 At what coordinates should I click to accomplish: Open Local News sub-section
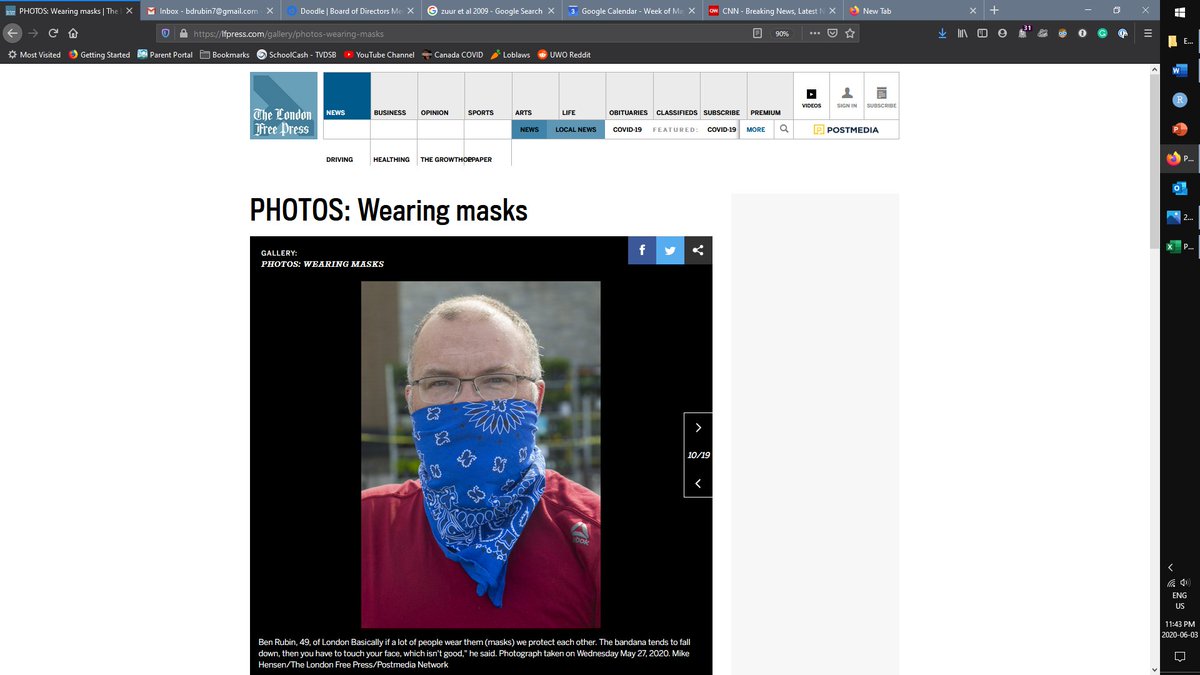click(x=576, y=129)
